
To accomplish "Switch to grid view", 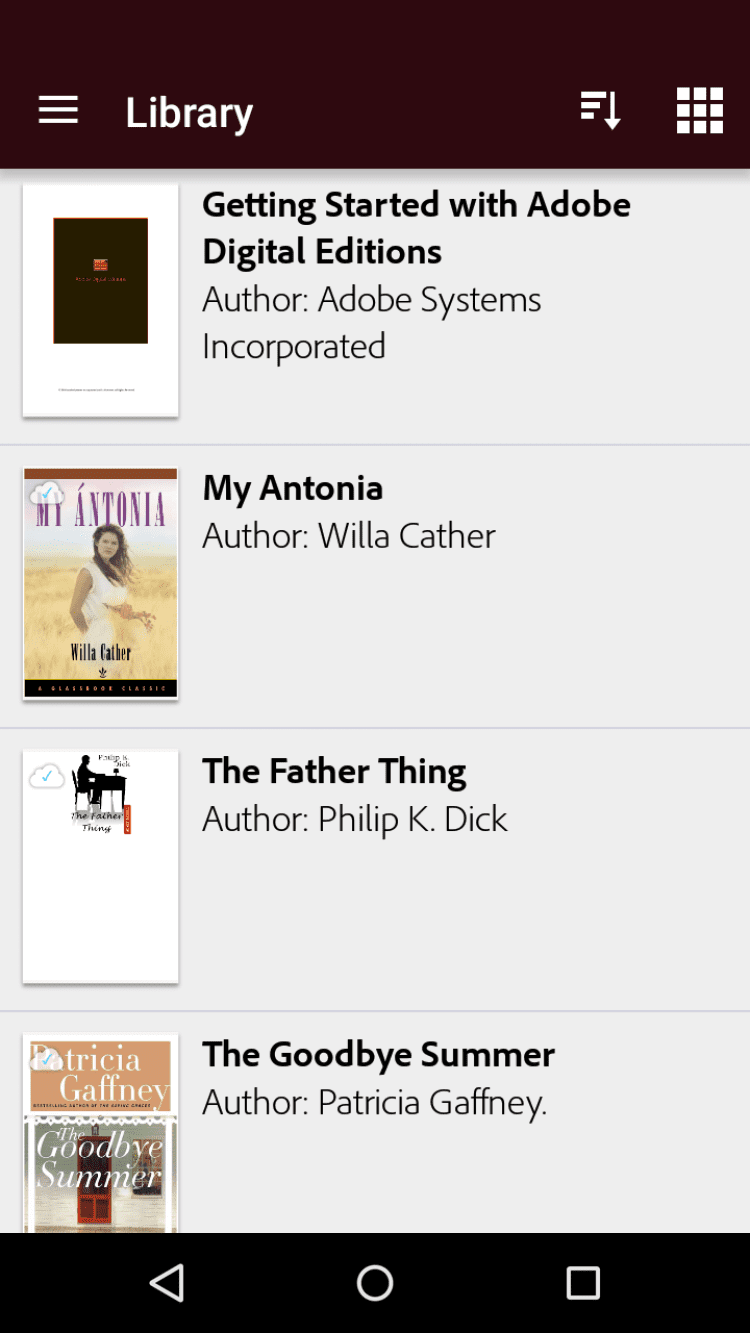I will 699,110.
